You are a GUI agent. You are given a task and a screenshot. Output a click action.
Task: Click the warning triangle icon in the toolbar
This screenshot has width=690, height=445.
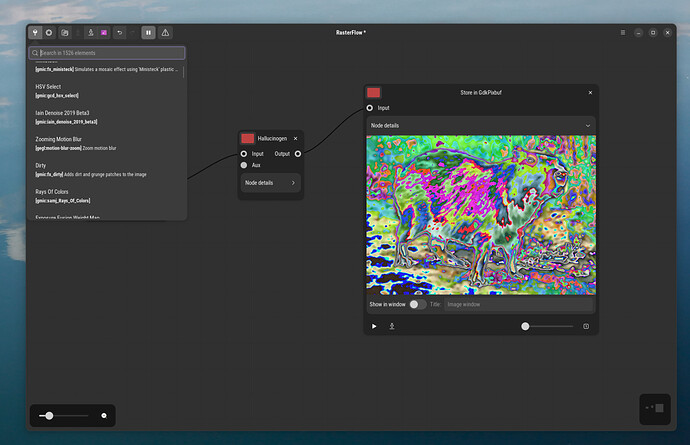click(165, 32)
